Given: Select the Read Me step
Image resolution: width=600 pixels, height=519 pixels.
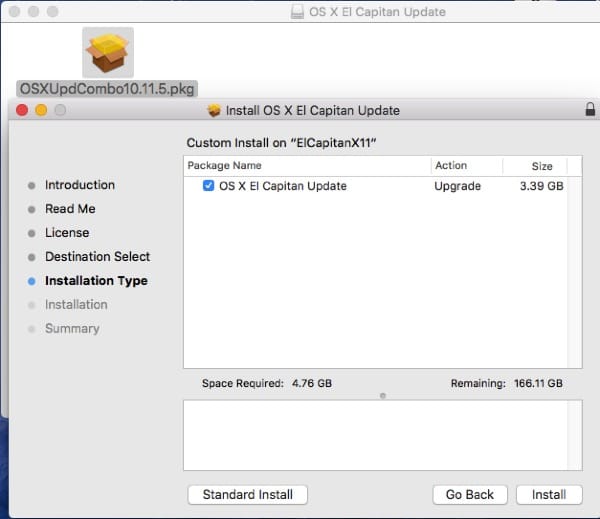Looking at the screenshot, I should point(70,209).
